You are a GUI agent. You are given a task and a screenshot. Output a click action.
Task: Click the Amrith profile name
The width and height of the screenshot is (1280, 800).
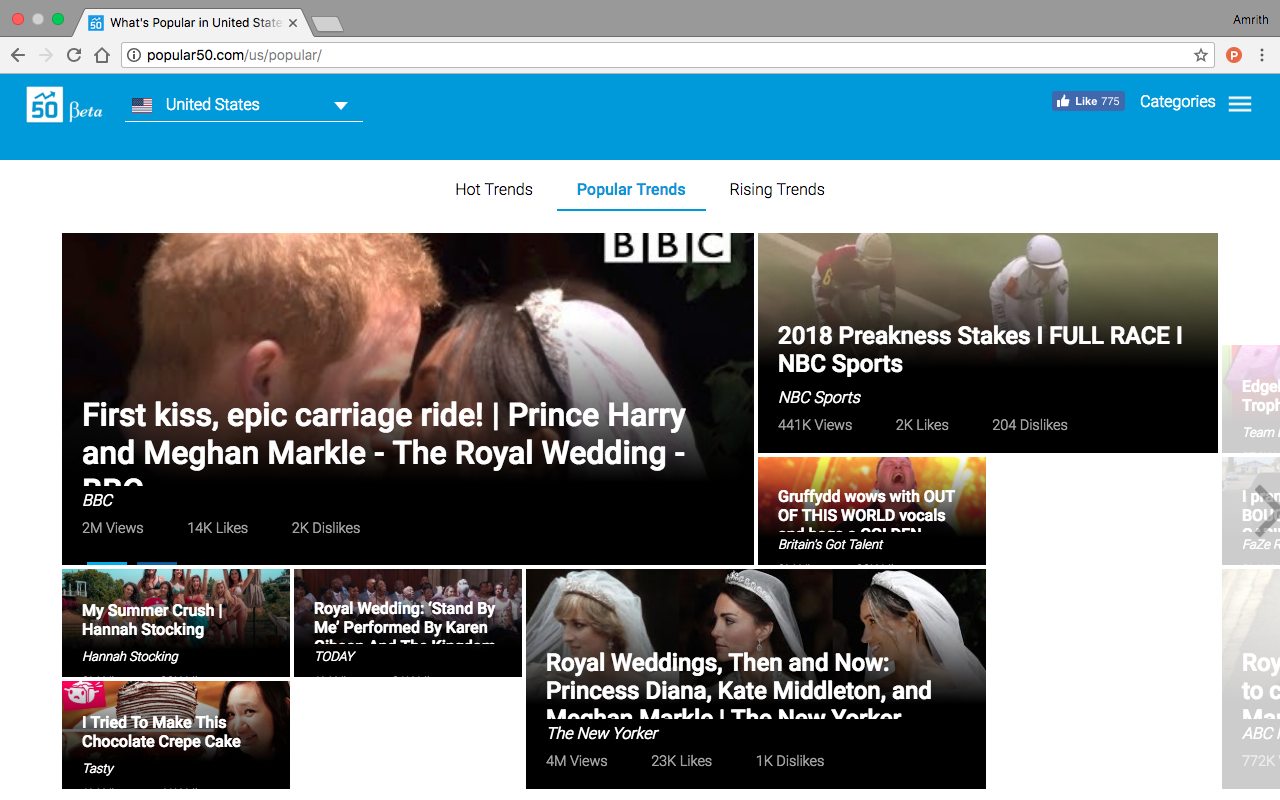coord(1251,20)
